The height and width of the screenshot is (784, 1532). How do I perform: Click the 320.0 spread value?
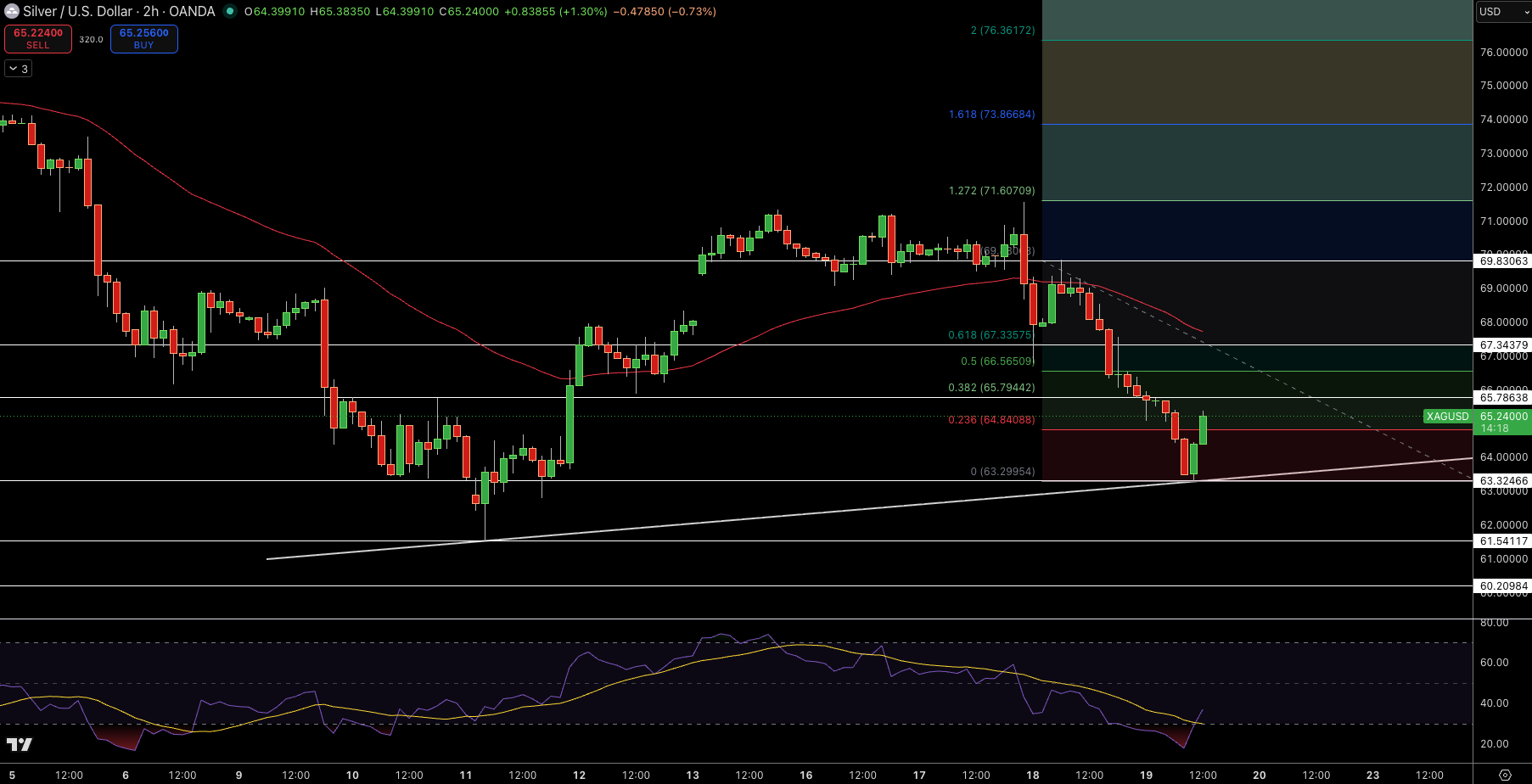(x=91, y=39)
